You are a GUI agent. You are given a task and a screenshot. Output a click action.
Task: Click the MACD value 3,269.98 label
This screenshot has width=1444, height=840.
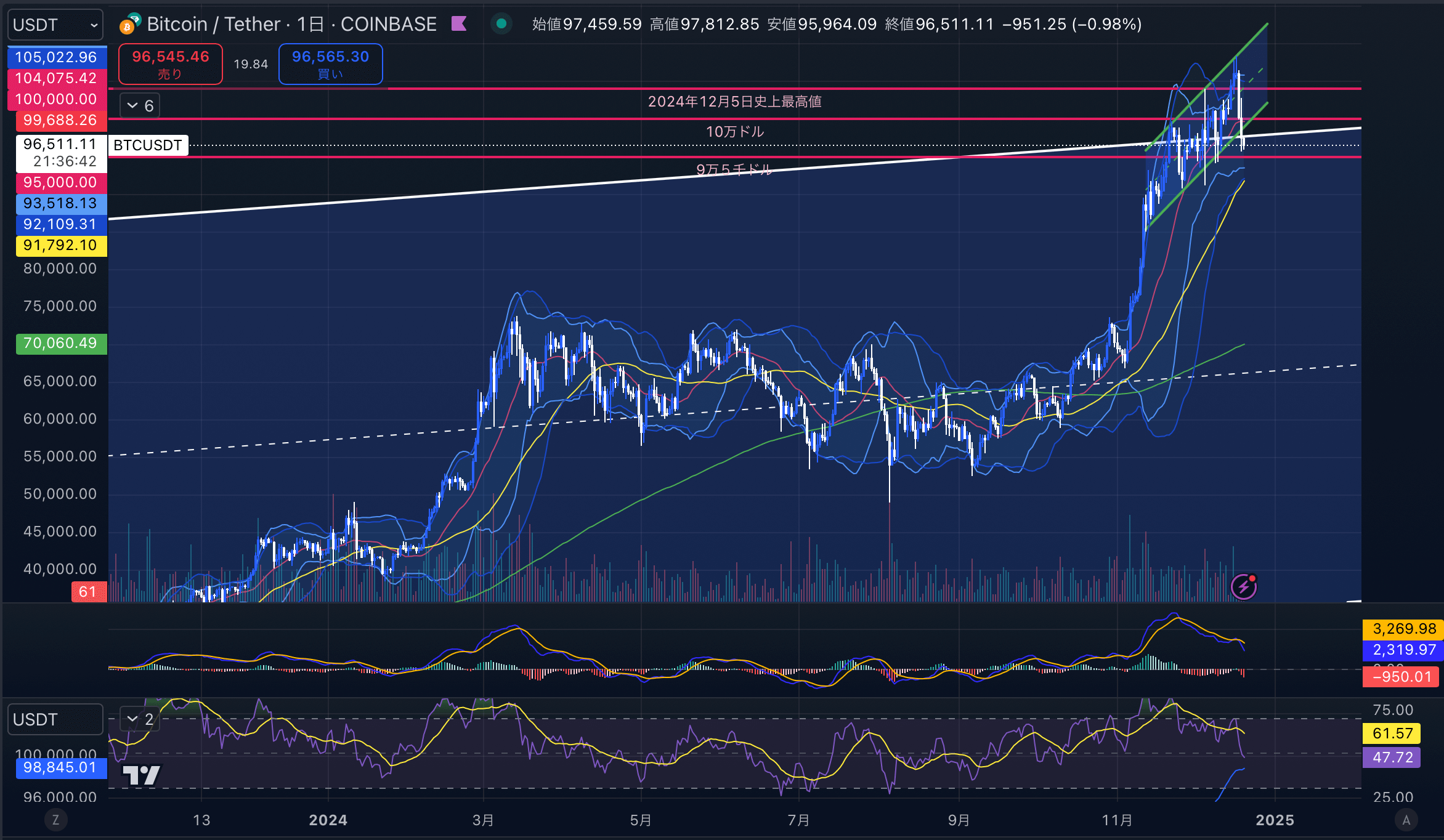click(1404, 629)
